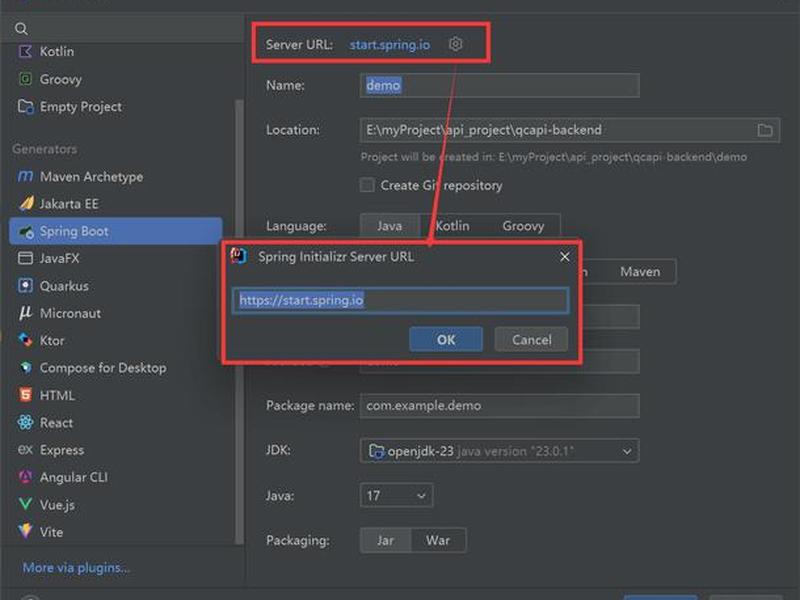Set packaging to War

point(438,540)
